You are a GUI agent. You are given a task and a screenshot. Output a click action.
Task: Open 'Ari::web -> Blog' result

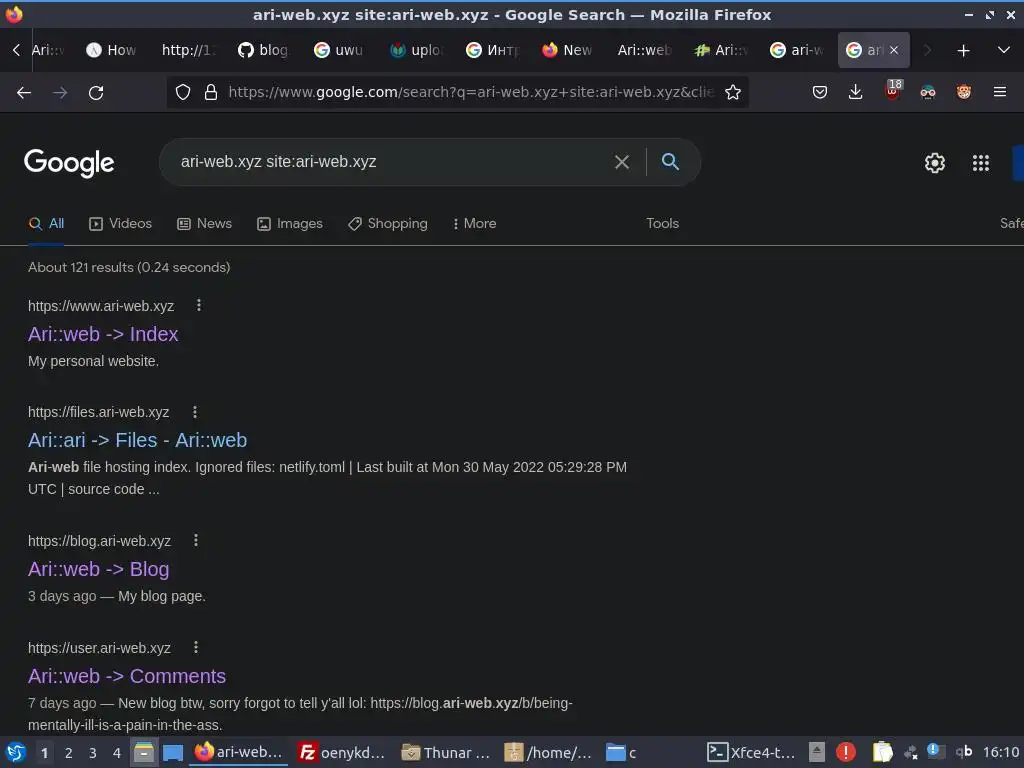99,569
